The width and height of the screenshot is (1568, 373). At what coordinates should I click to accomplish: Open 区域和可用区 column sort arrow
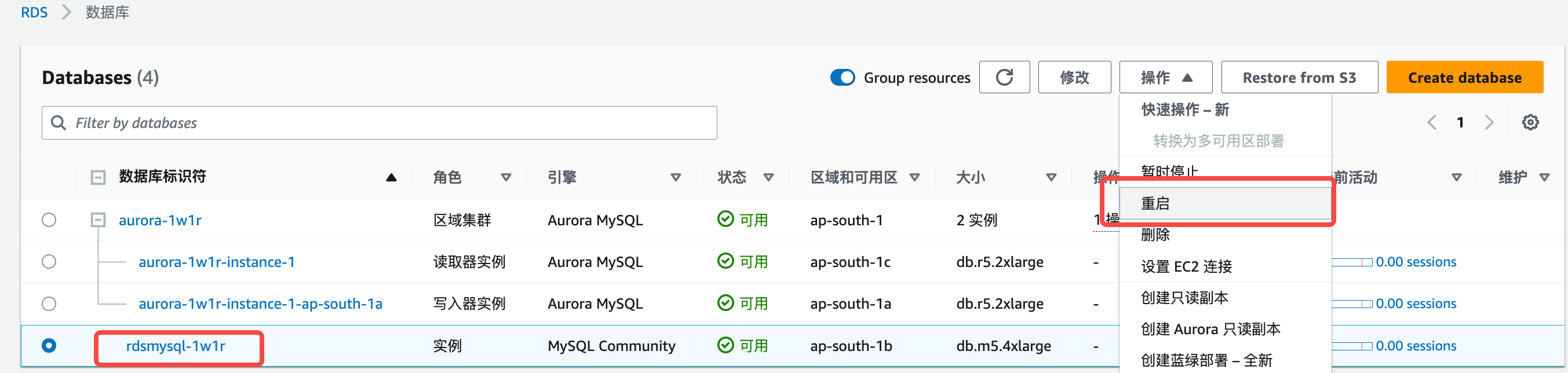click(x=914, y=178)
